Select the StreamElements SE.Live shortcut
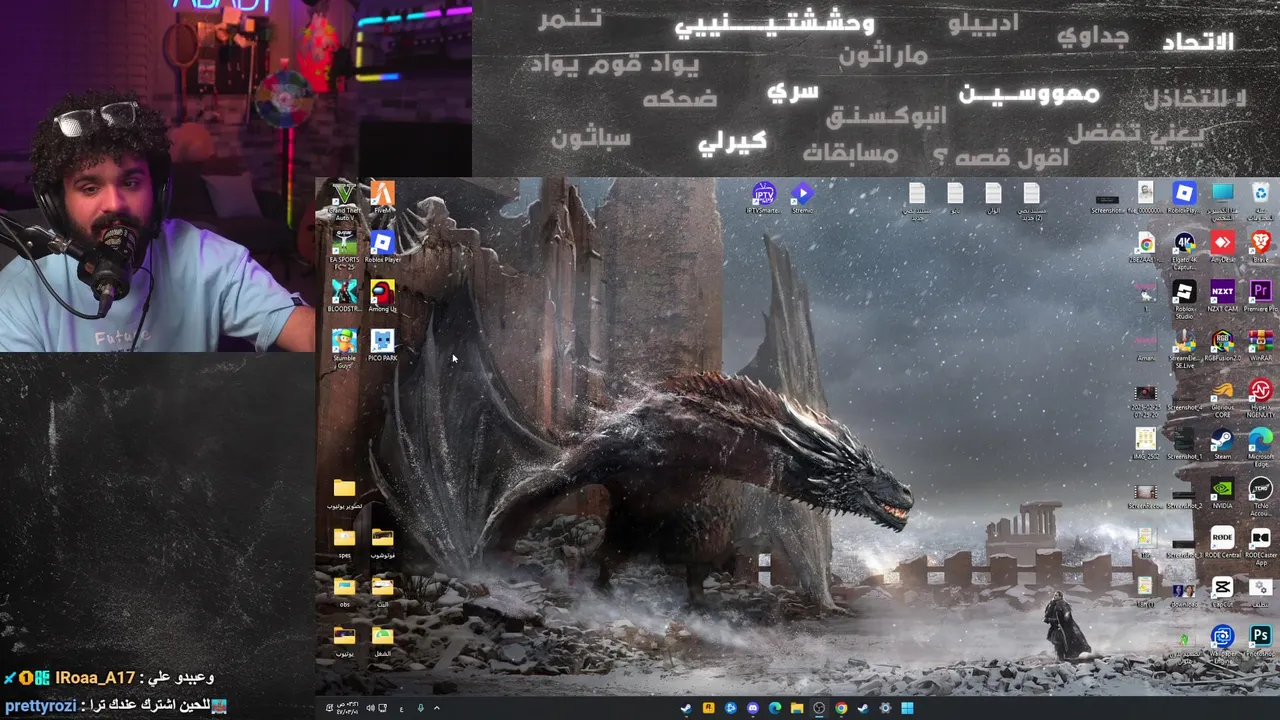 point(1184,349)
